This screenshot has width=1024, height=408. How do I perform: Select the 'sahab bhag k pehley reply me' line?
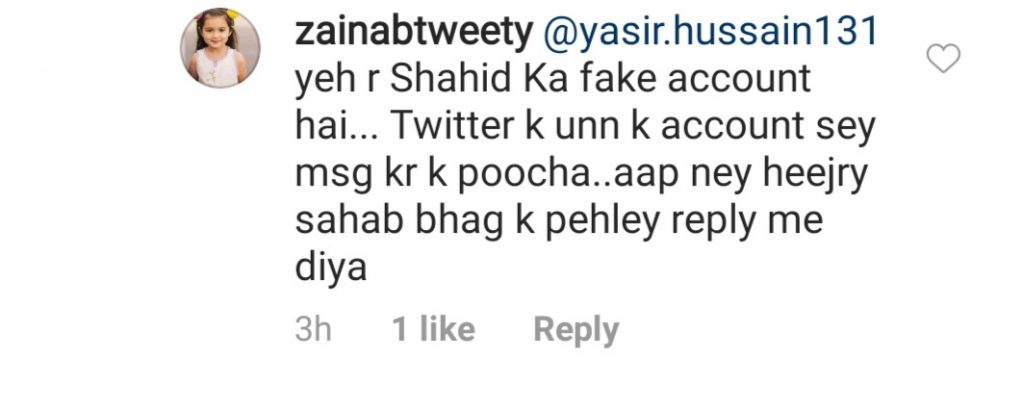pyautogui.click(x=558, y=221)
